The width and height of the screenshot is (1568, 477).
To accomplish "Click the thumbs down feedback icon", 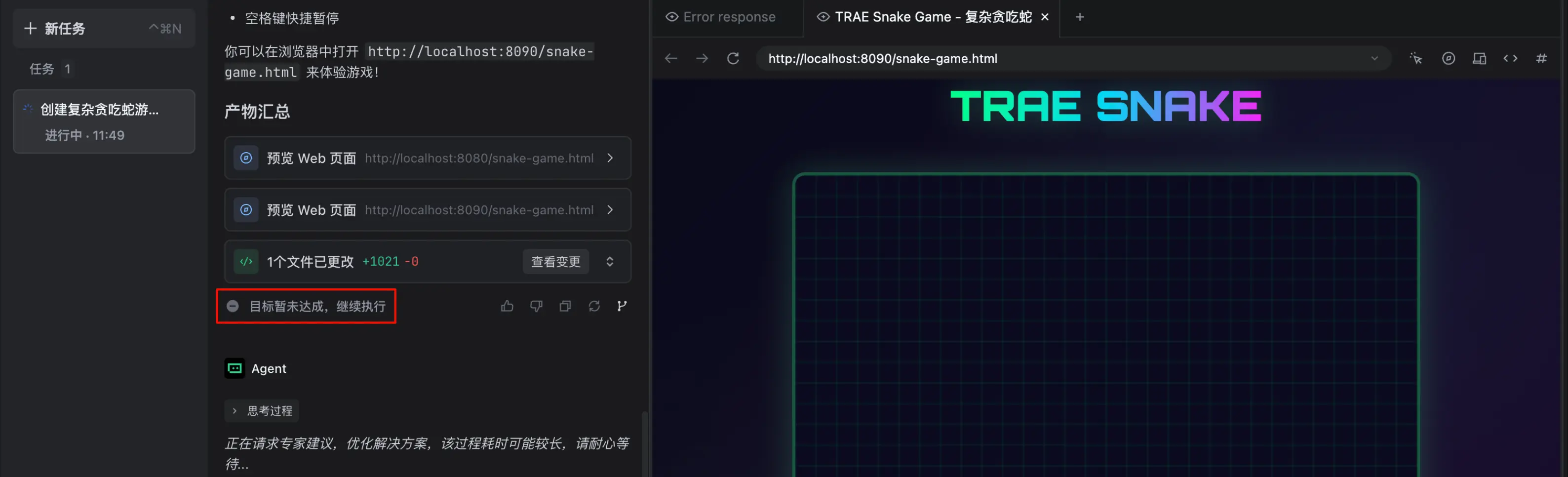I will [536, 306].
